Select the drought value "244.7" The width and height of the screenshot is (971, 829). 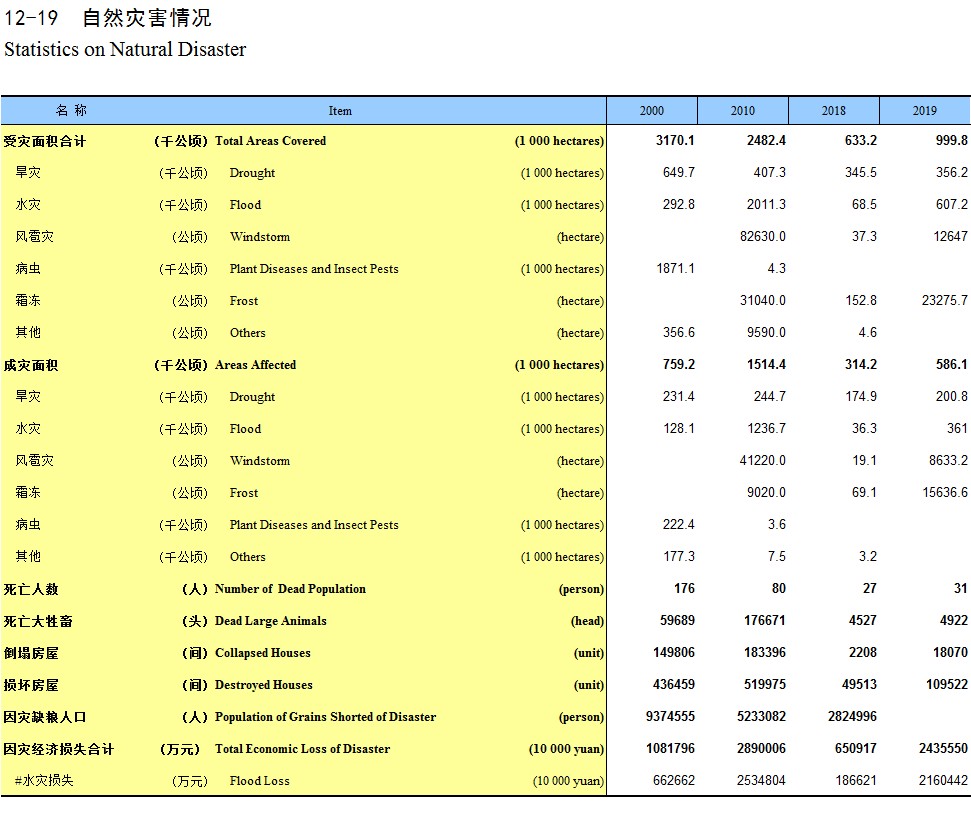770,397
